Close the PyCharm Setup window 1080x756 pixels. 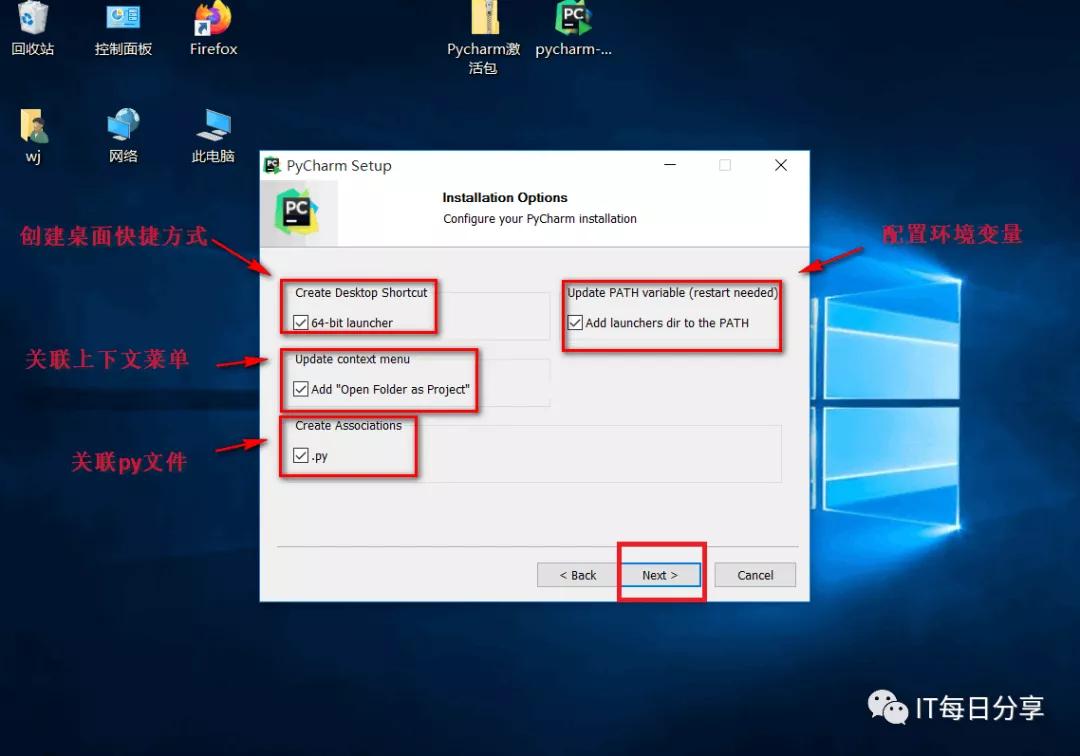point(780,165)
